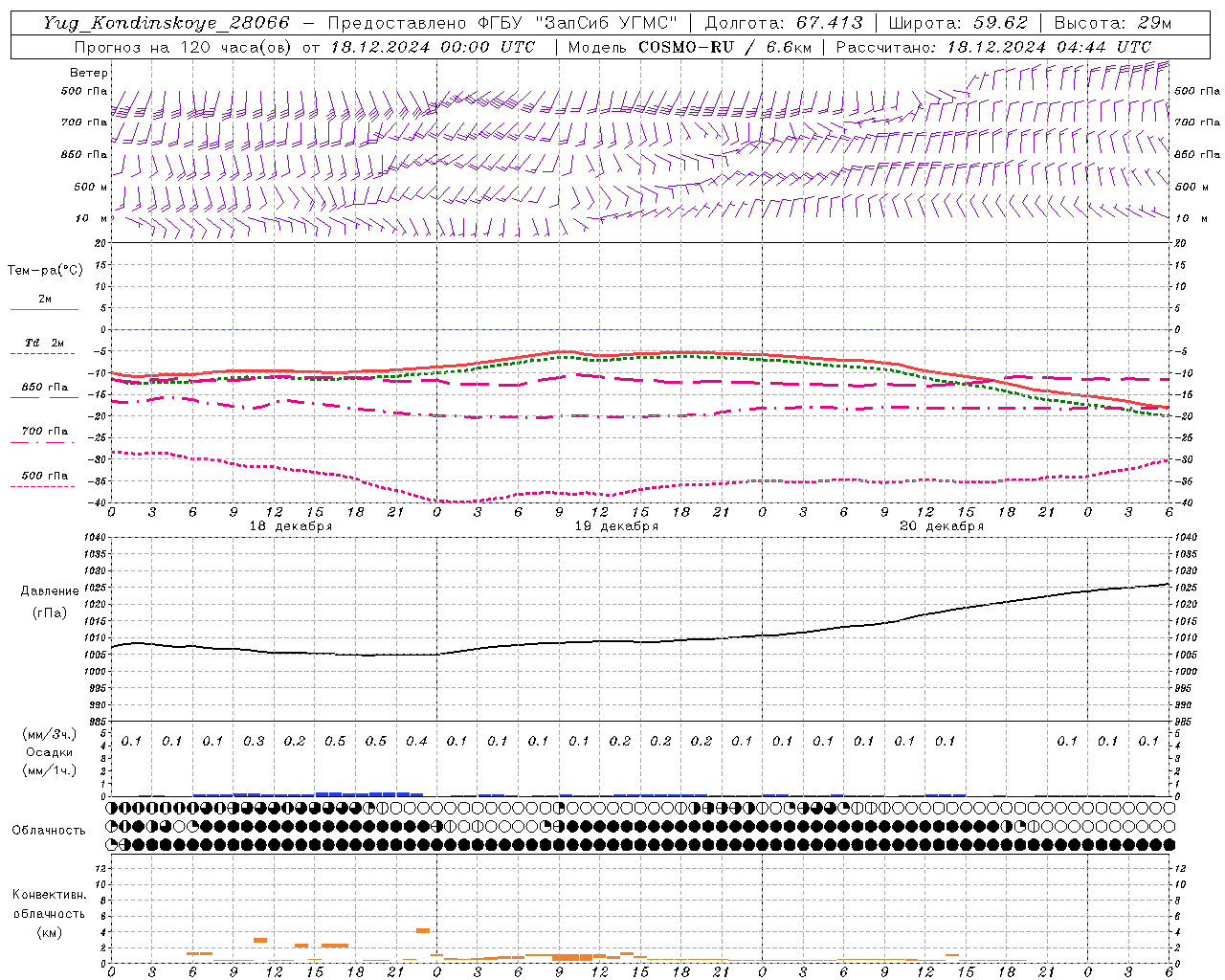Click the 0.4 precipitation value
Image resolution: width=1225 pixels, height=980 pixels.
coord(416,741)
